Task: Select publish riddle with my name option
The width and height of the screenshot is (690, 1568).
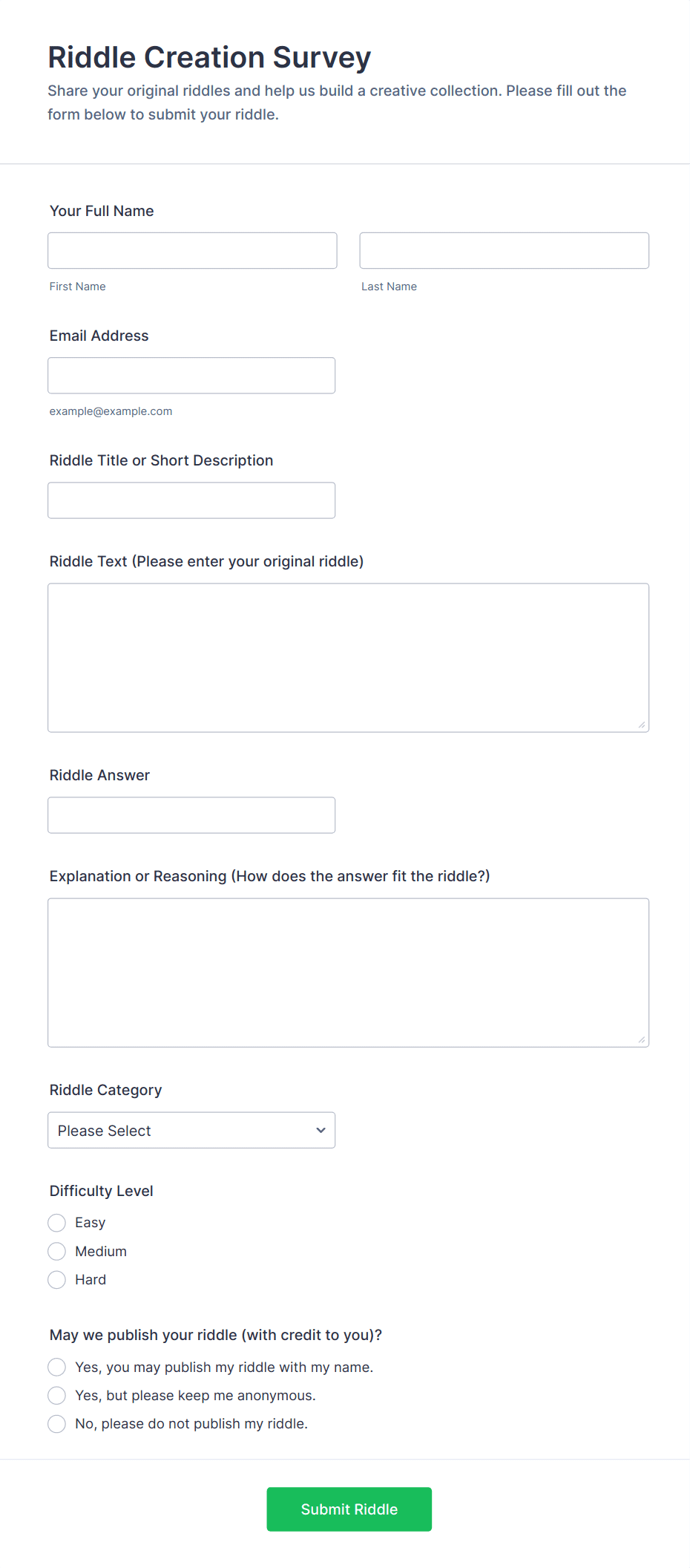Action: 56,1367
